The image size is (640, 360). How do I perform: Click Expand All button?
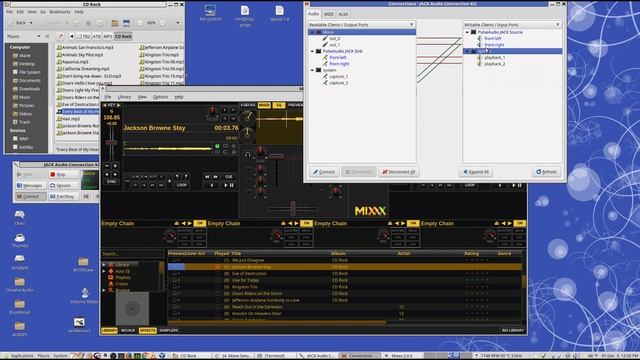click(476, 172)
